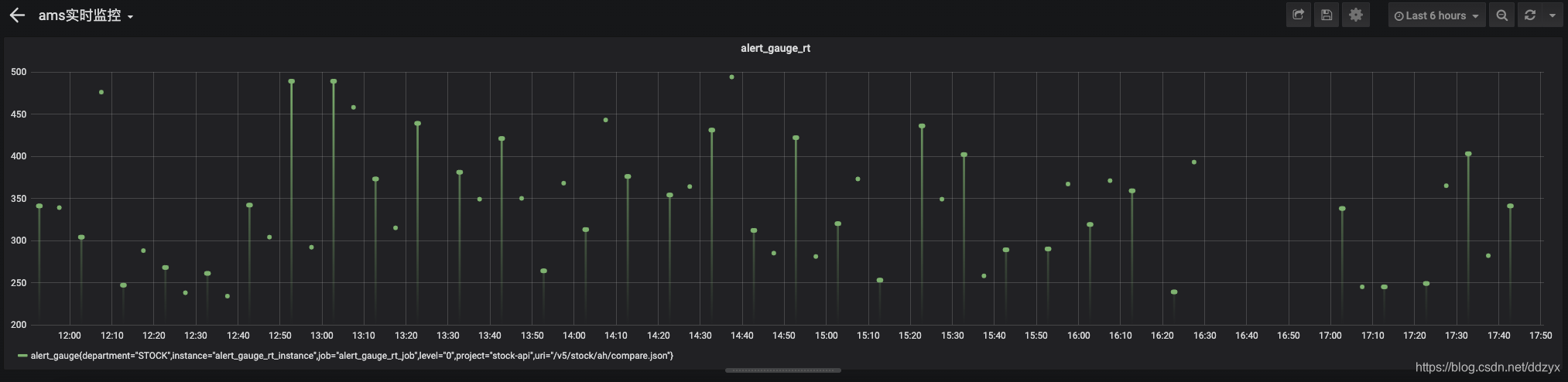
Task: Click the 15:00 label on the time axis
Action: point(826,336)
